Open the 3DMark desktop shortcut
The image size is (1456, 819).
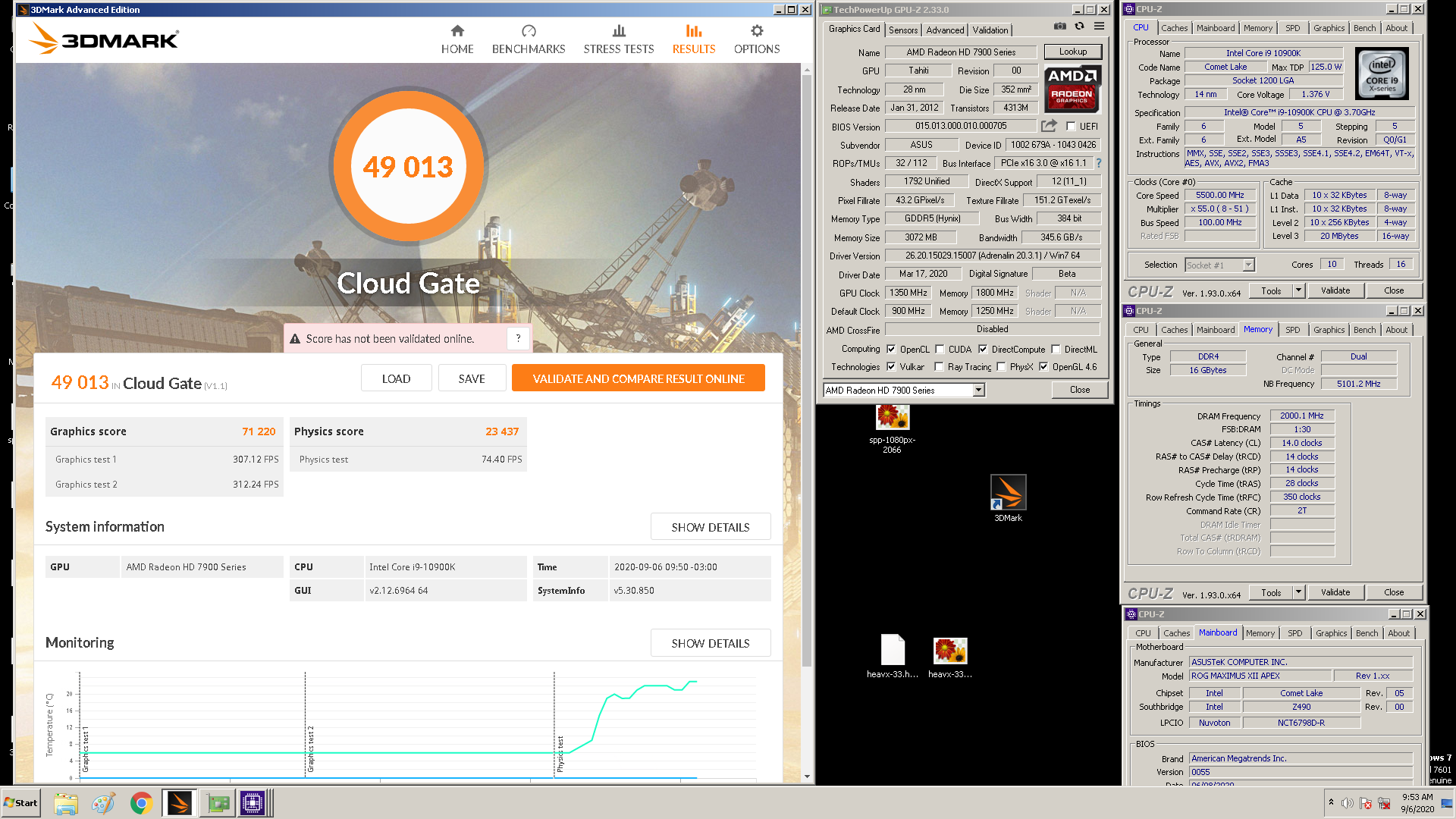1008,498
